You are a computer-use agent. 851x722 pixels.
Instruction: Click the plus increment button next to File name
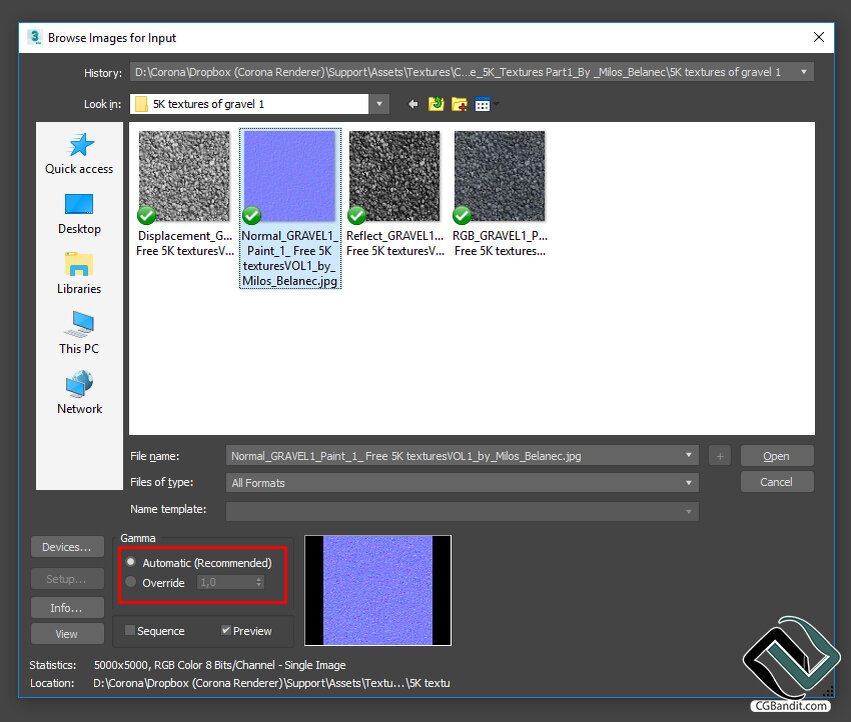point(720,456)
